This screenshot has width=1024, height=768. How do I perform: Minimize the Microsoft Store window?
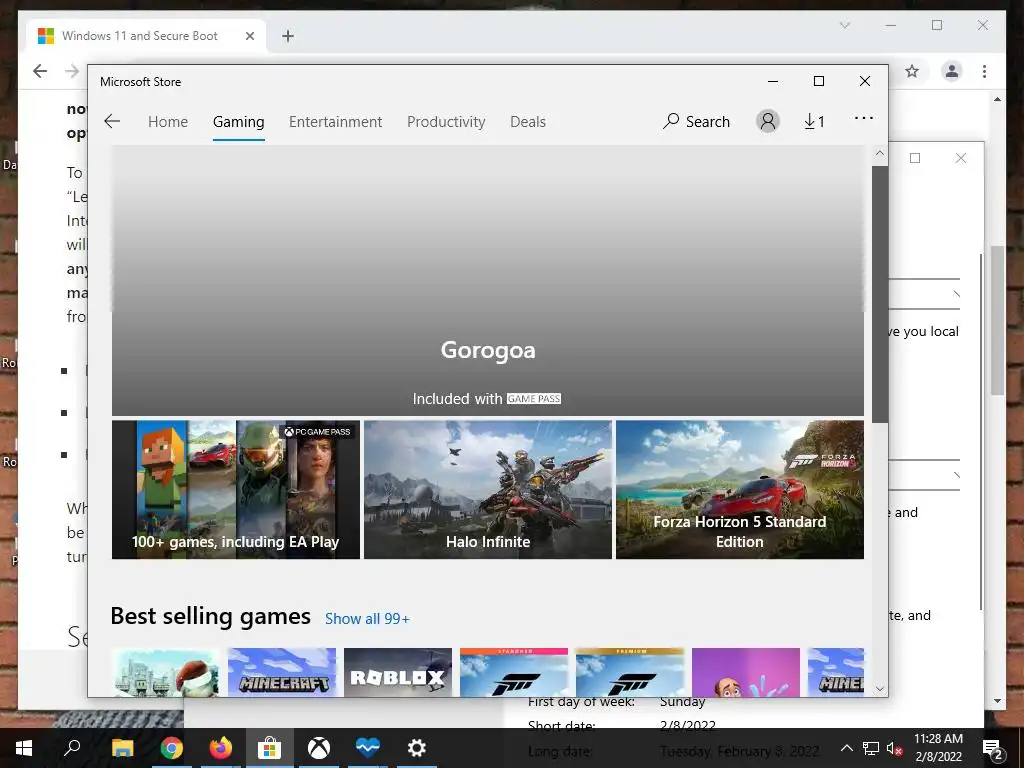tap(773, 81)
